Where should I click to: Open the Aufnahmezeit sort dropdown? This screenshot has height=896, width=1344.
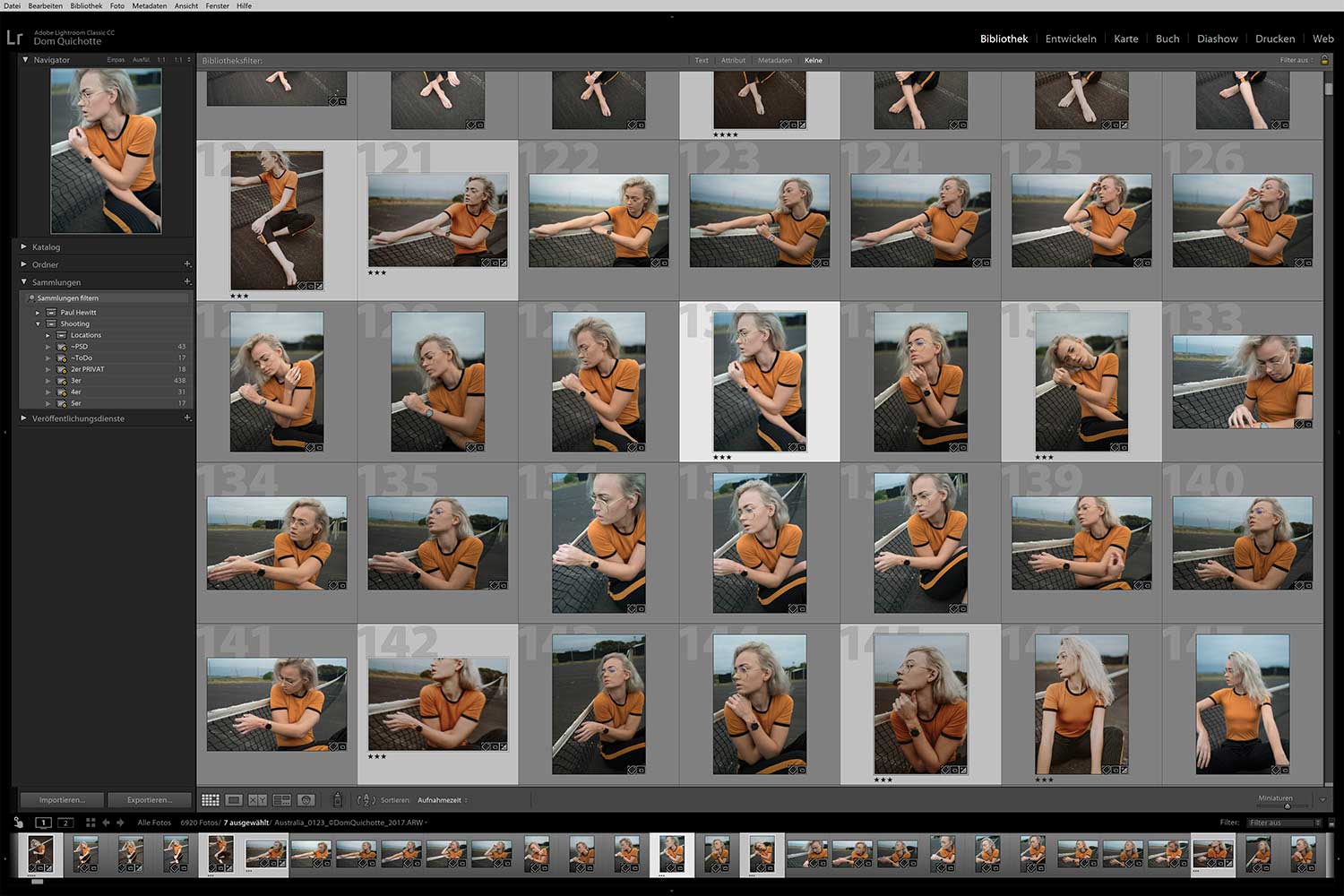441,800
